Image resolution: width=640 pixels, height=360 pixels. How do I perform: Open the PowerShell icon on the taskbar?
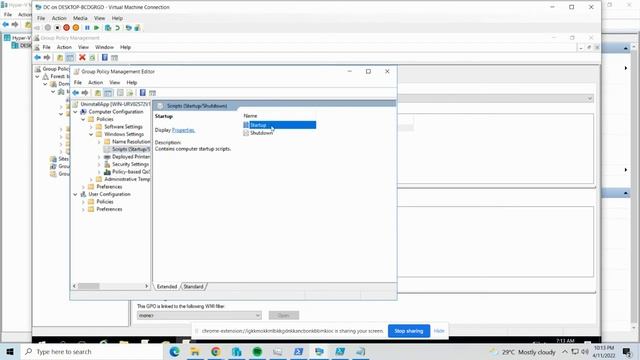click(x=299, y=351)
